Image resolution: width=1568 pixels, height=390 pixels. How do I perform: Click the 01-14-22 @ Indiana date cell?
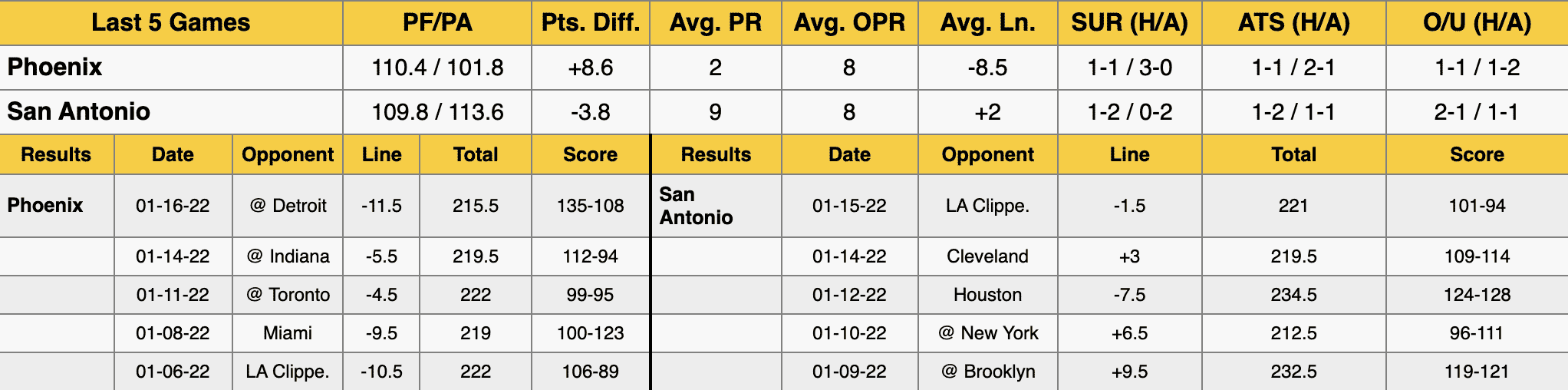173,256
